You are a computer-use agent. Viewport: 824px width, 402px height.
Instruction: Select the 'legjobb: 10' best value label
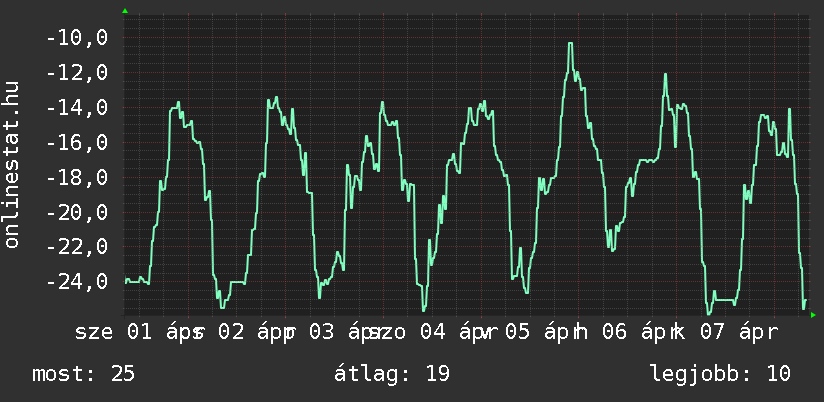[x=720, y=374]
